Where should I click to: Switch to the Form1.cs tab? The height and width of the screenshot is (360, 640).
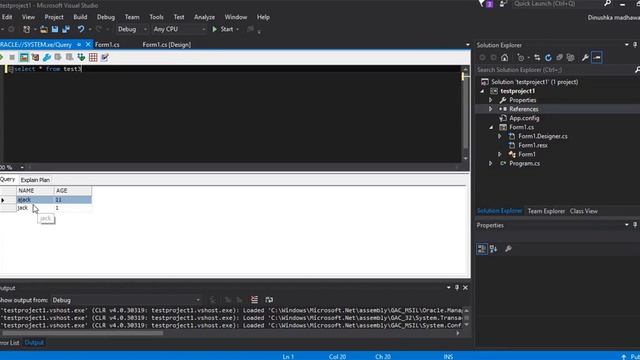click(x=107, y=44)
